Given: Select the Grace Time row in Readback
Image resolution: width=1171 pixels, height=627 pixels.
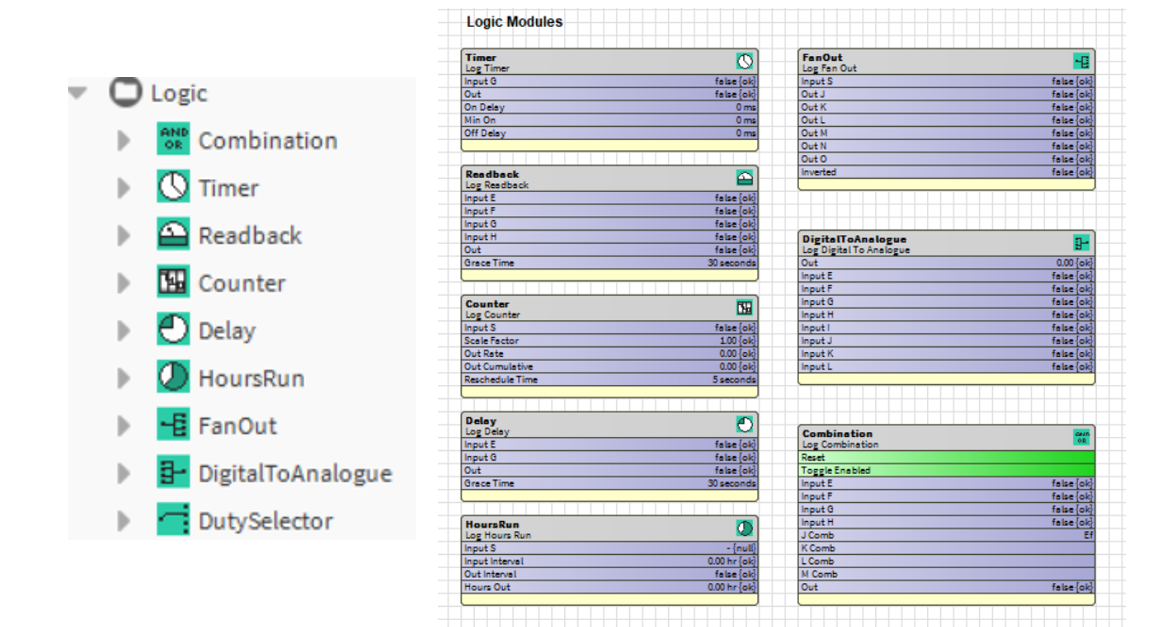Looking at the screenshot, I should (609, 263).
